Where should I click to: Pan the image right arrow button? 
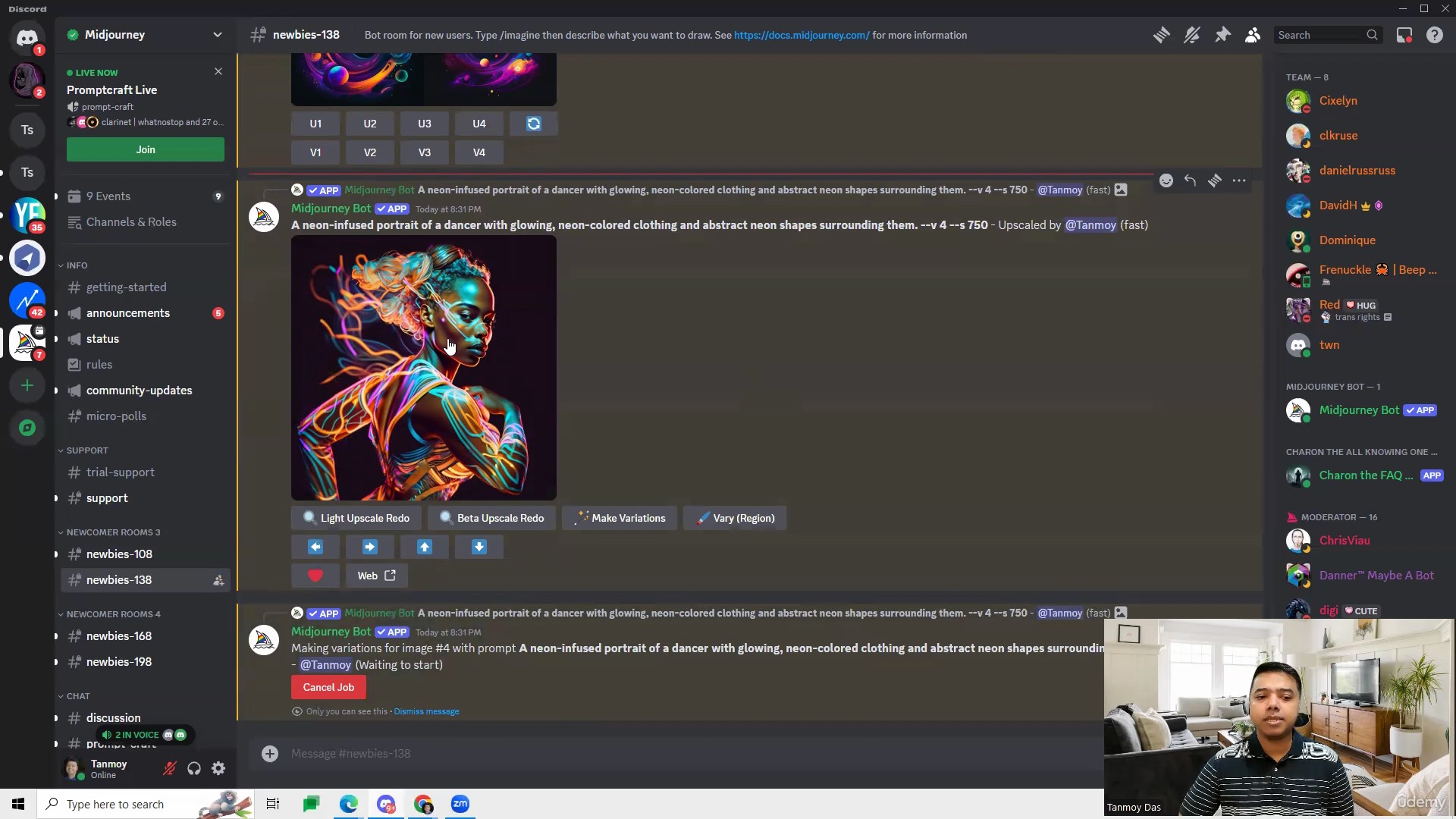point(370,547)
